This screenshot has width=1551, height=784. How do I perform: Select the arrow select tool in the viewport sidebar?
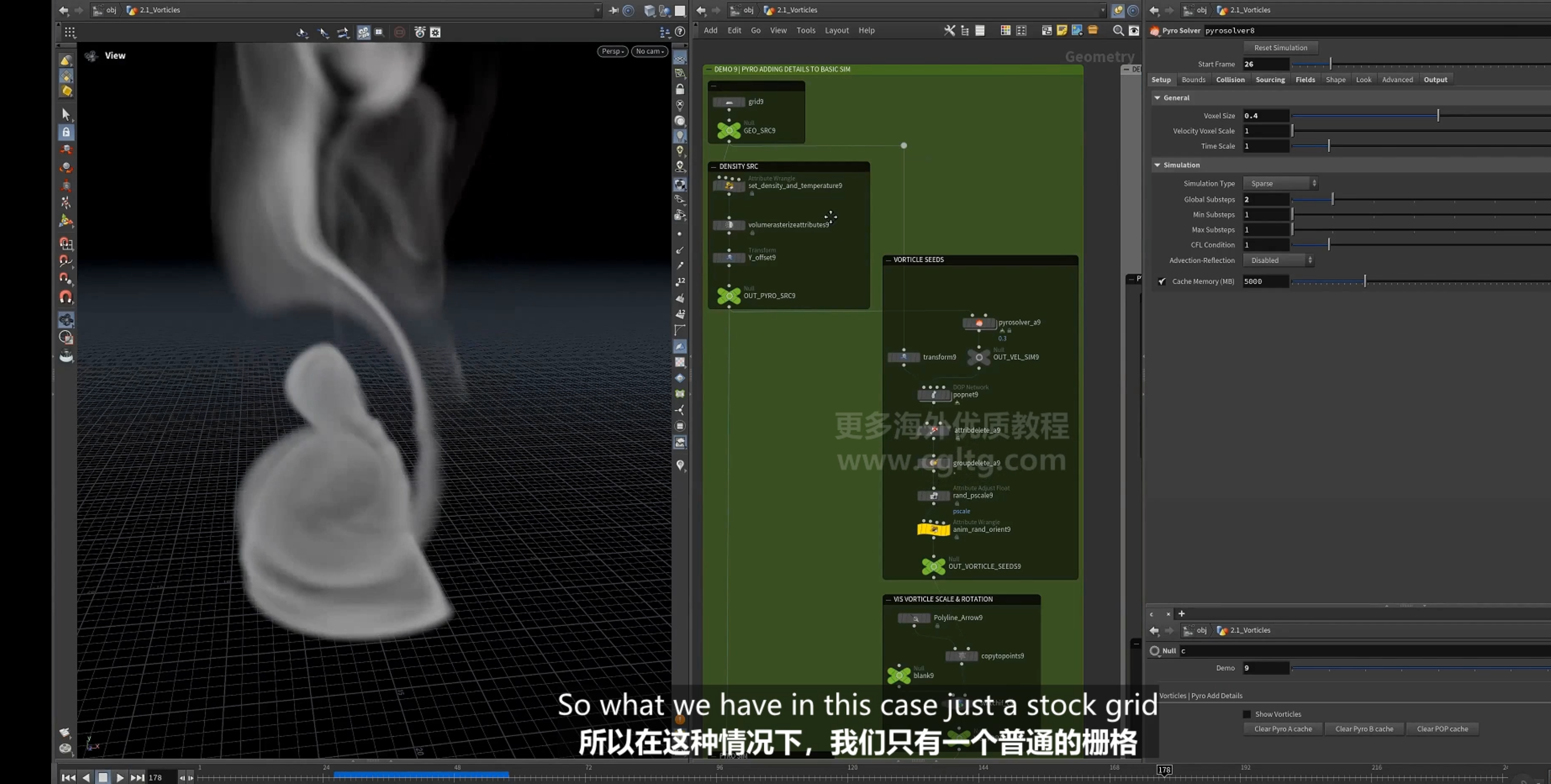pyautogui.click(x=66, y=114)
